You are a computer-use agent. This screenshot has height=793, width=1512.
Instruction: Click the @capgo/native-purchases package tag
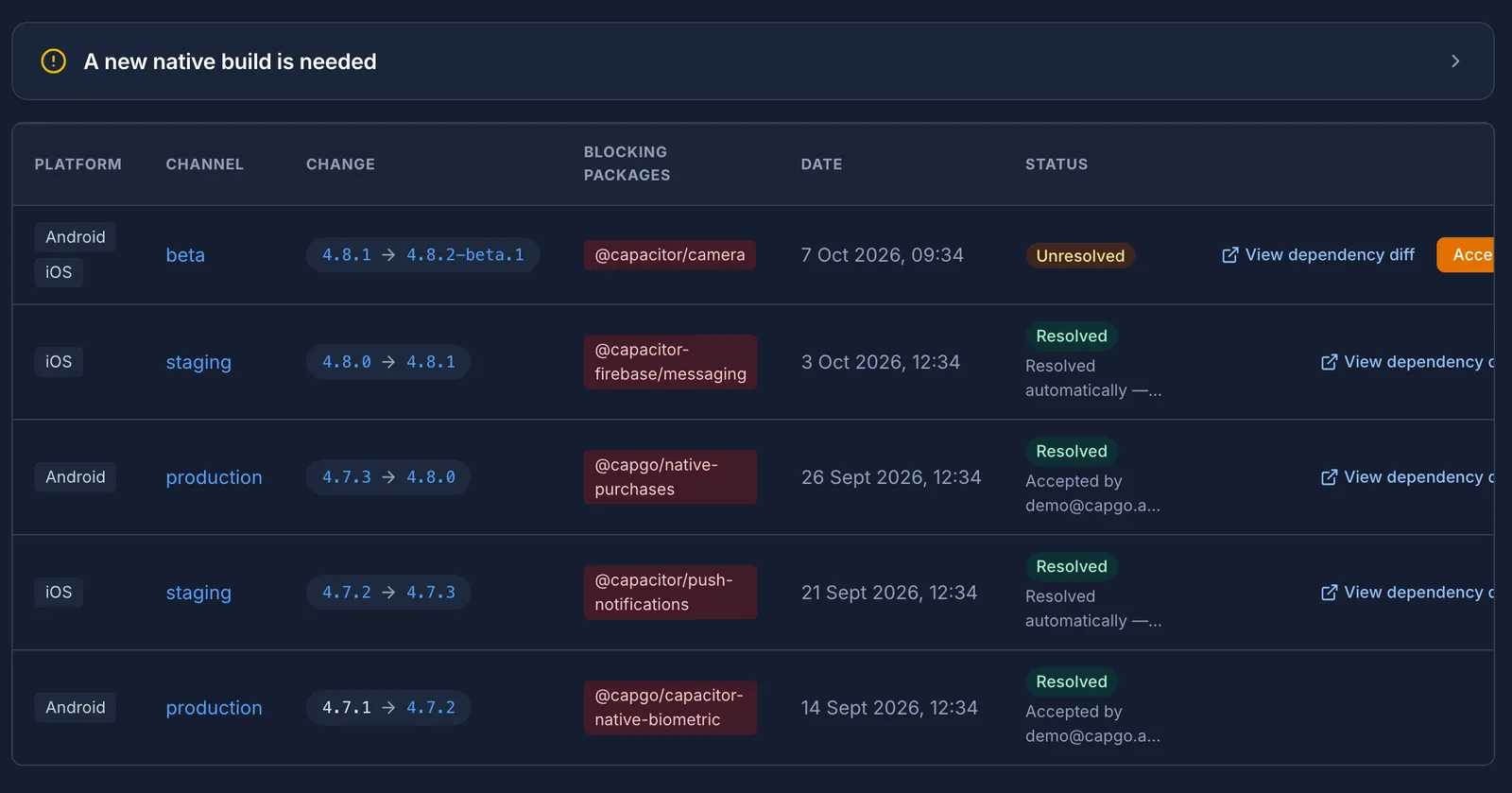tap(670, 477)
